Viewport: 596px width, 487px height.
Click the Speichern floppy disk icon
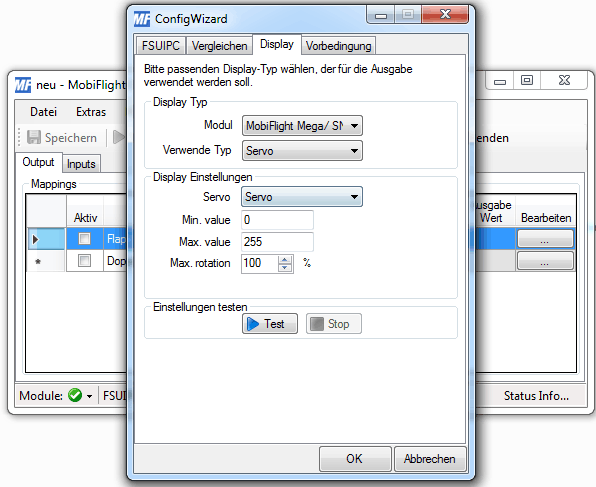click(x=34, y=137)
